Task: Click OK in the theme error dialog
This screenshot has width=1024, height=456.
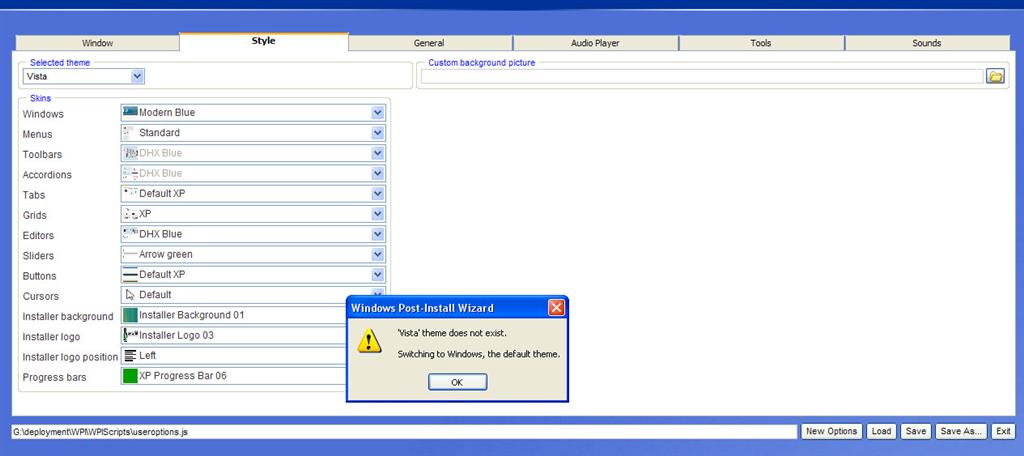Action: click(x=457, y=382)
